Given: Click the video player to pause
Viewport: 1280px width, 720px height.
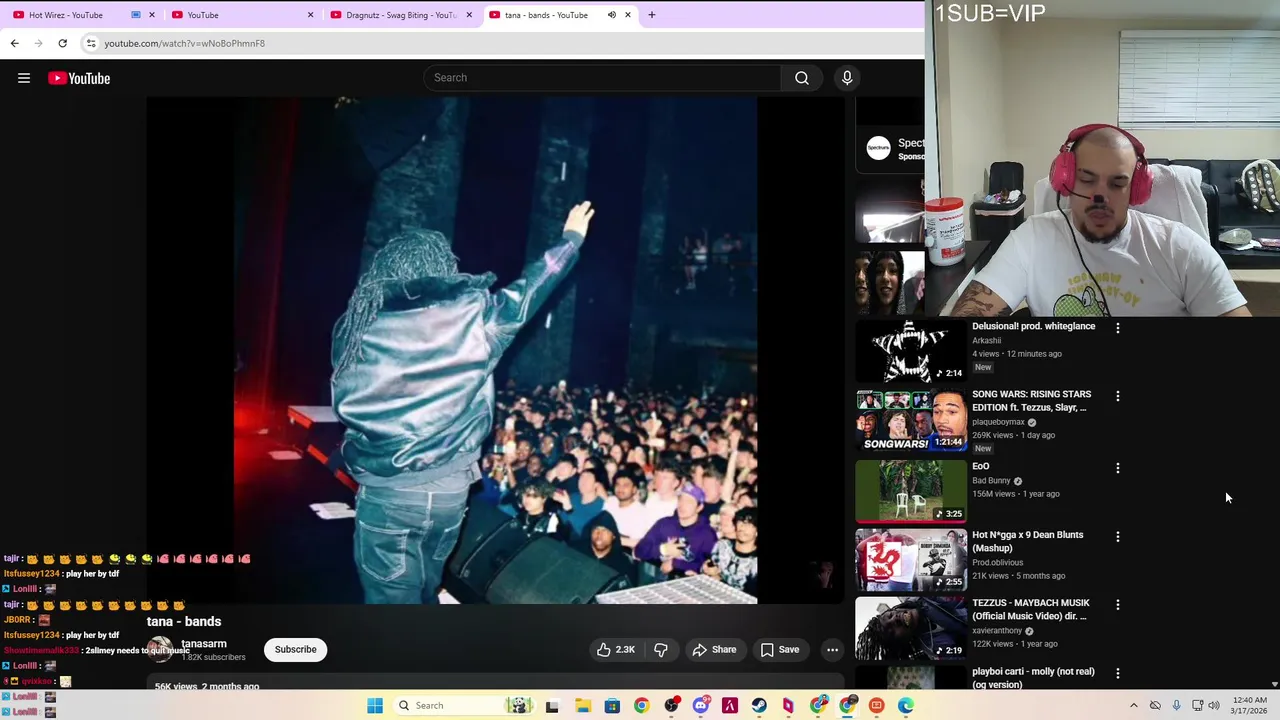Looking at the screenshot, I should pyautogui.click(x=496, y=350).
